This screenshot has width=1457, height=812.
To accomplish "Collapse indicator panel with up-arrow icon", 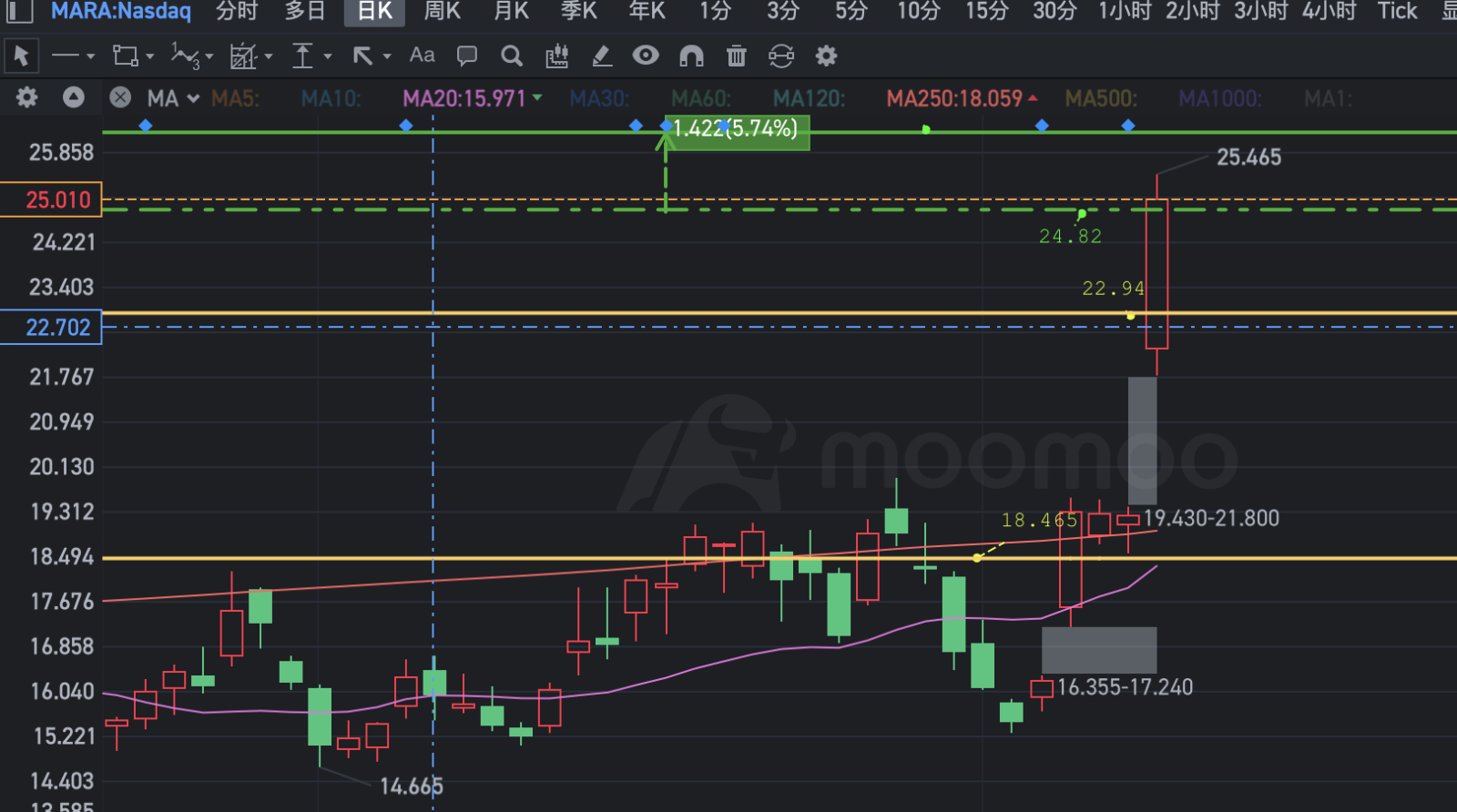I will [x=74, y=97].
